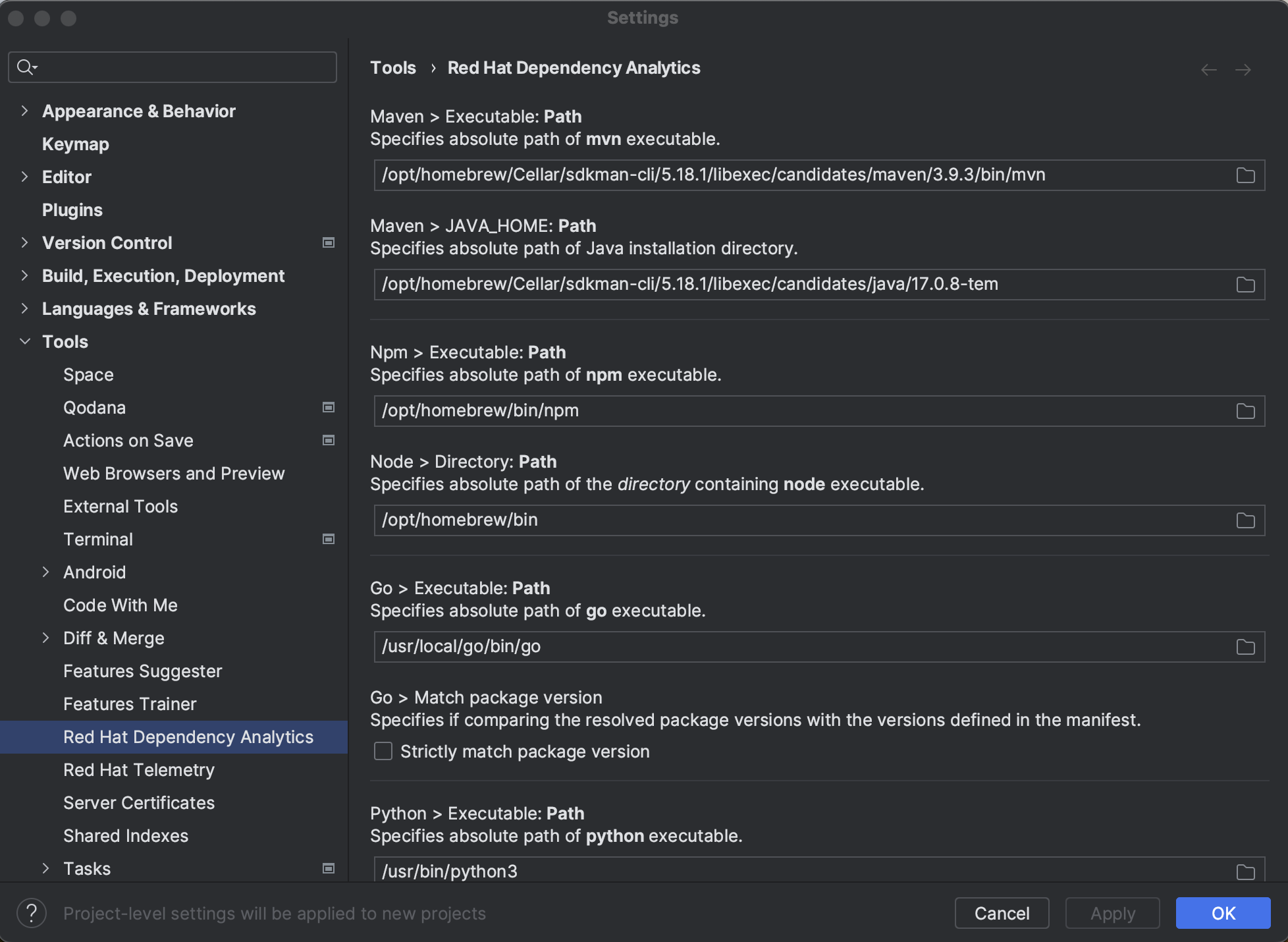This screenshot has width=1288, height=942.
Task: Collapse the Tools tree node
Action: [25, 341]
